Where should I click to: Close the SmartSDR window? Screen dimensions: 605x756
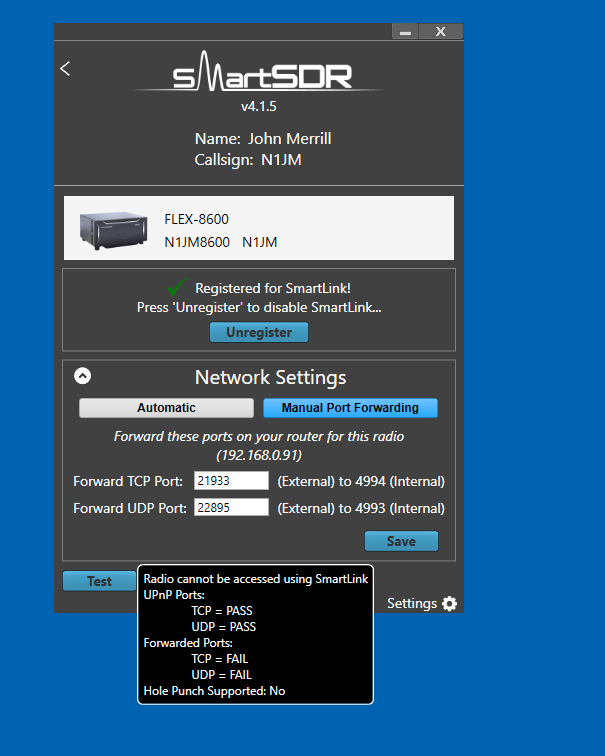[441, 32]
